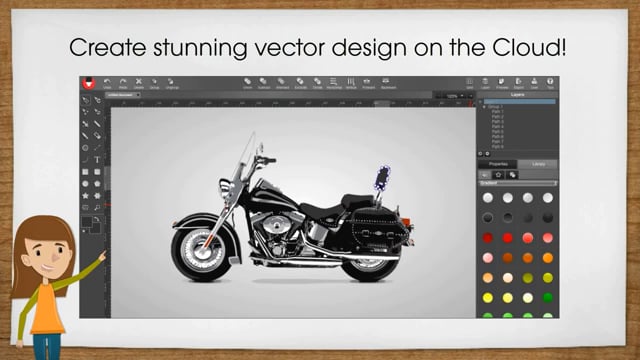The width and height of the screenshot is (640, 360).
Task: Select the Eraser tool in left toolbox
Action: (x=97, y=136)
